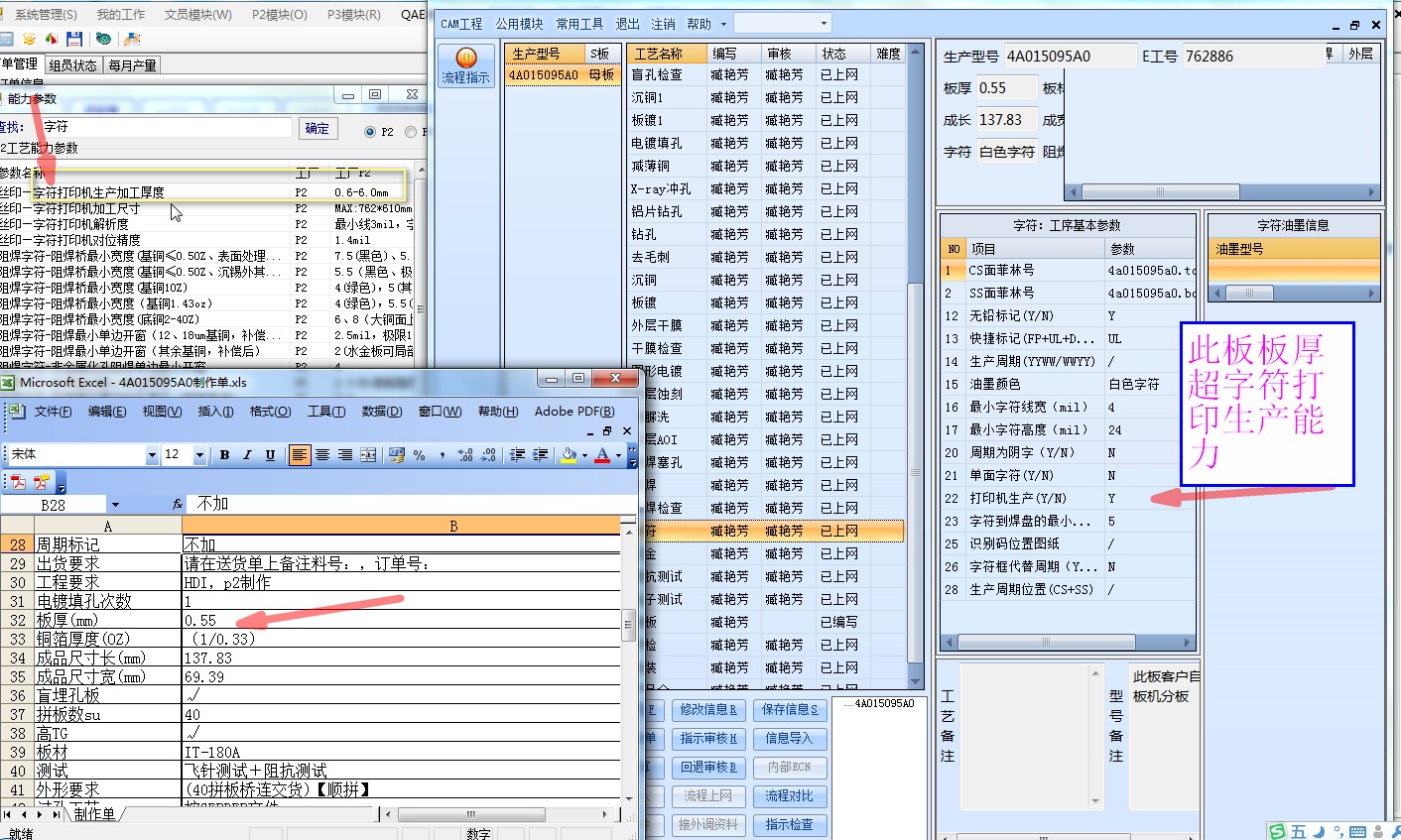
Task: Open 系统管理(S) menu in main window
Action: pos(46,14)
